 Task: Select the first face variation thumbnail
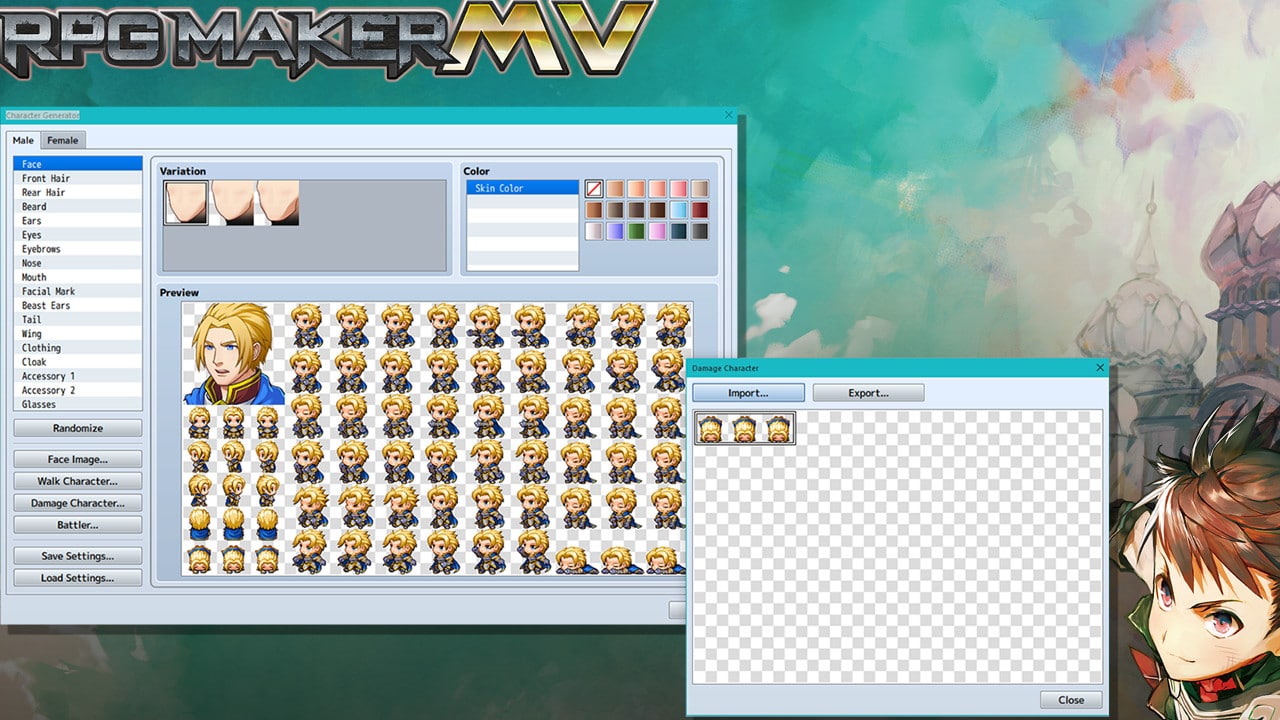tap(186, 203)
